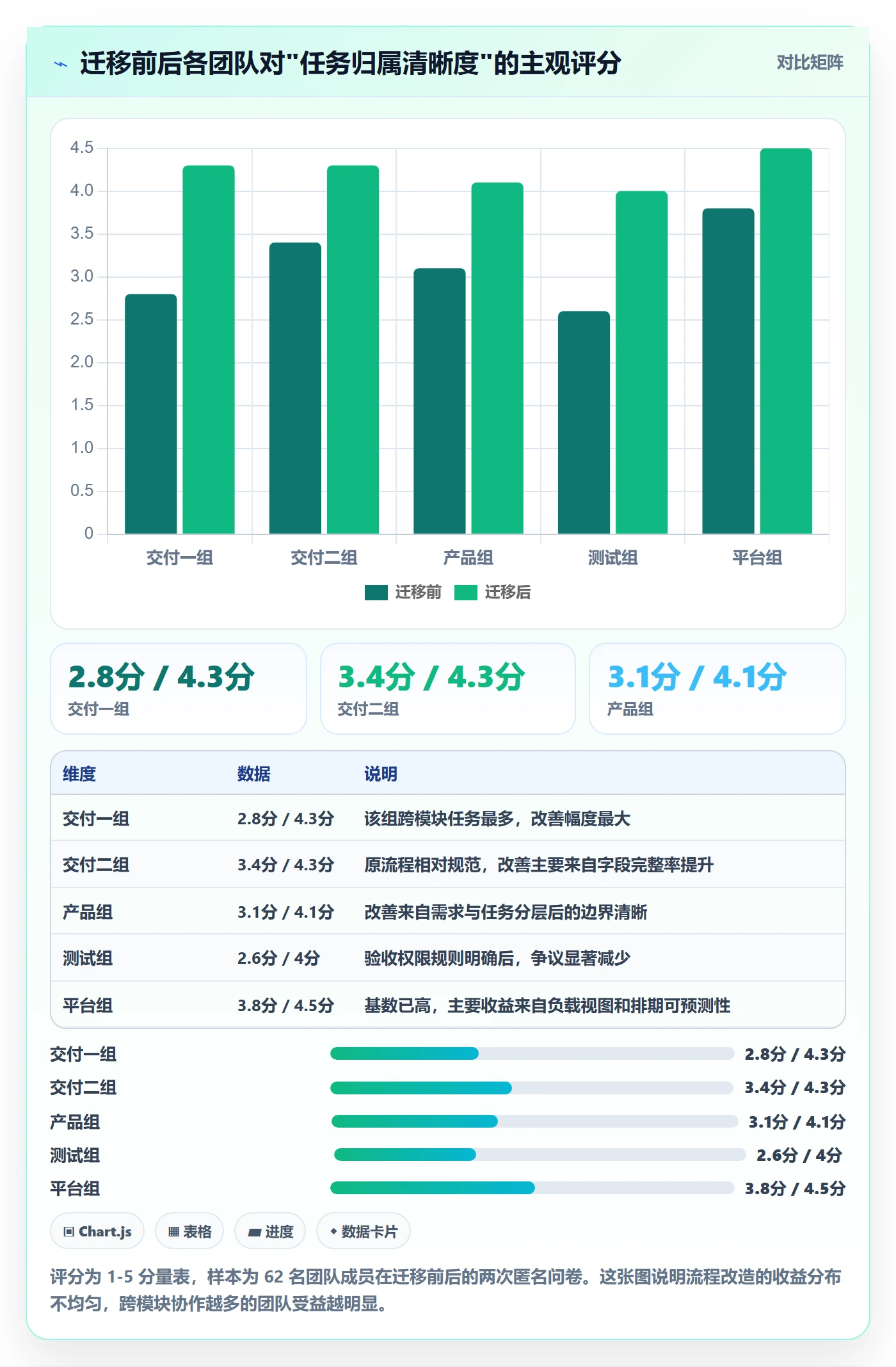The width and height of the screenshot is (896, 1367).
Task: Click the 迁移后 bar for 交付一组
Action: click(209, 349)
